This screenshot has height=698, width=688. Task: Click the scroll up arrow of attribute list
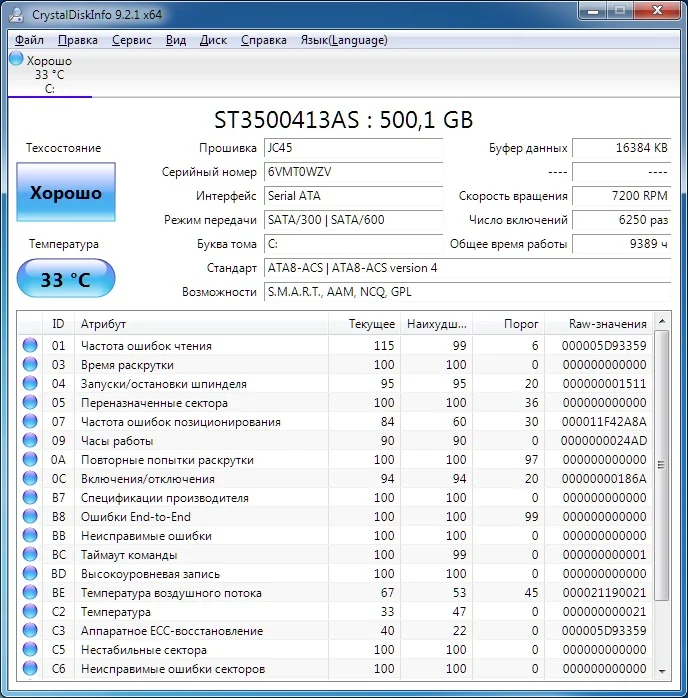(662, 321)
